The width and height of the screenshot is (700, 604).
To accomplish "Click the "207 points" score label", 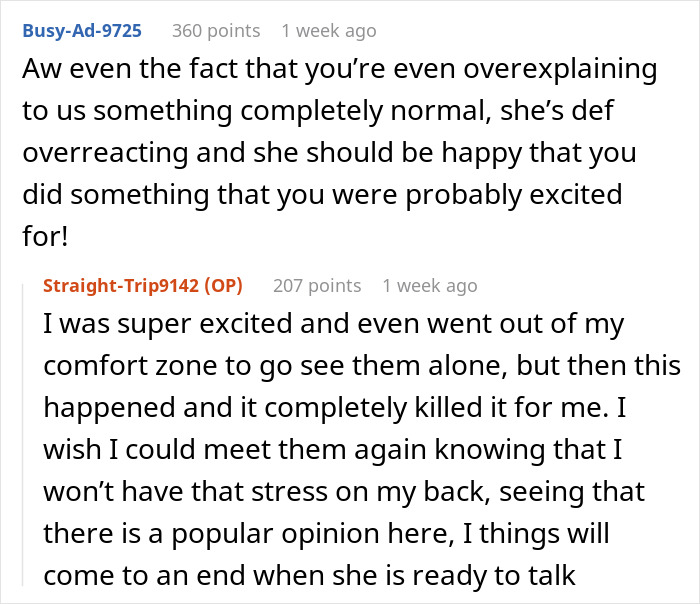I will pos(316,286).
